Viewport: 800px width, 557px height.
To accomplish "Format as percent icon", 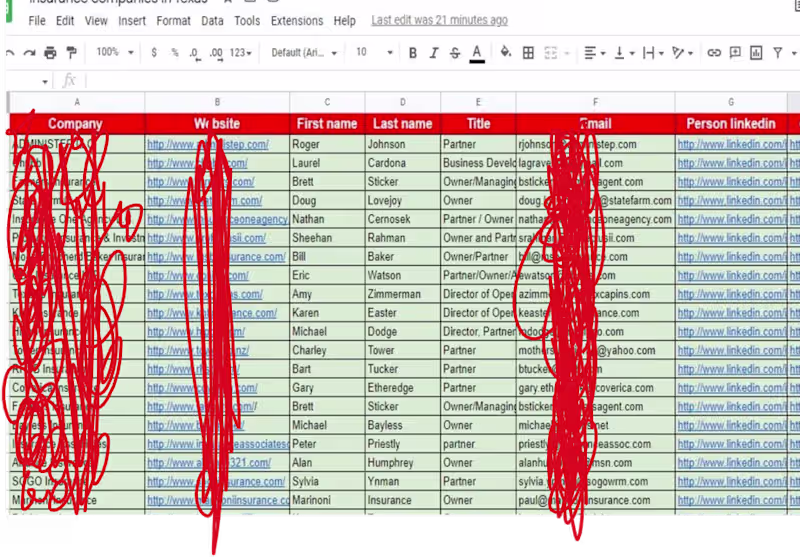I will click(175, 53).
